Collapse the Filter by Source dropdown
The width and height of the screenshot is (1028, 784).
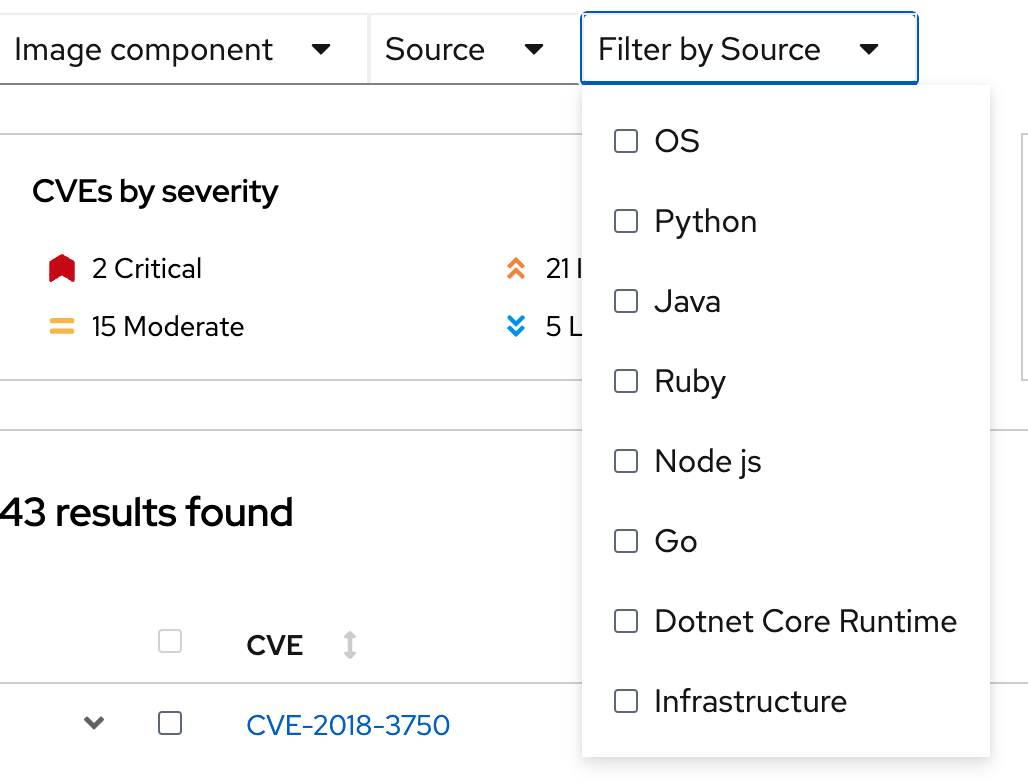[x=748, y=50]
